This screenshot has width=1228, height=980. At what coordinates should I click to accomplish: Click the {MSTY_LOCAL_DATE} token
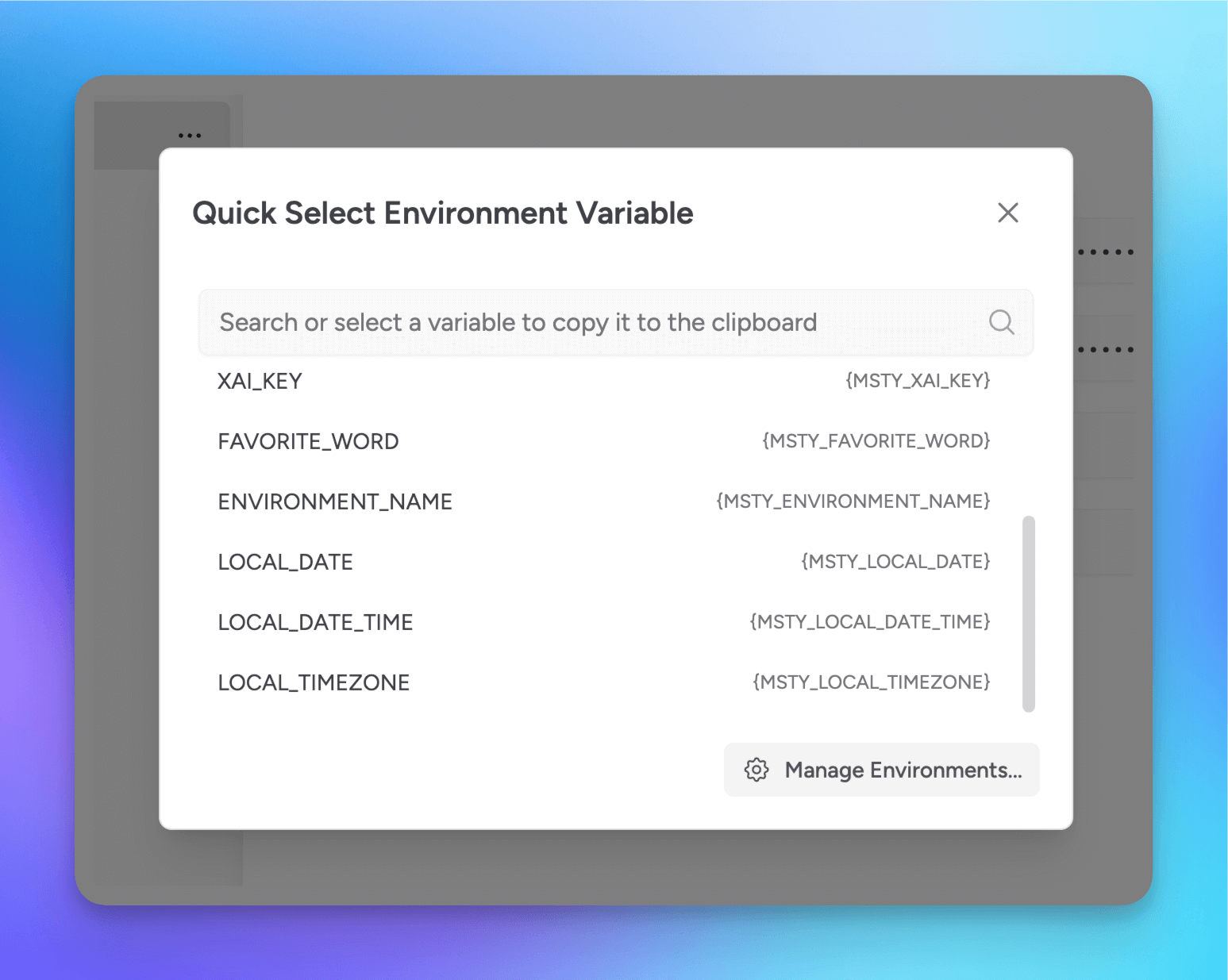coord(895,561)
